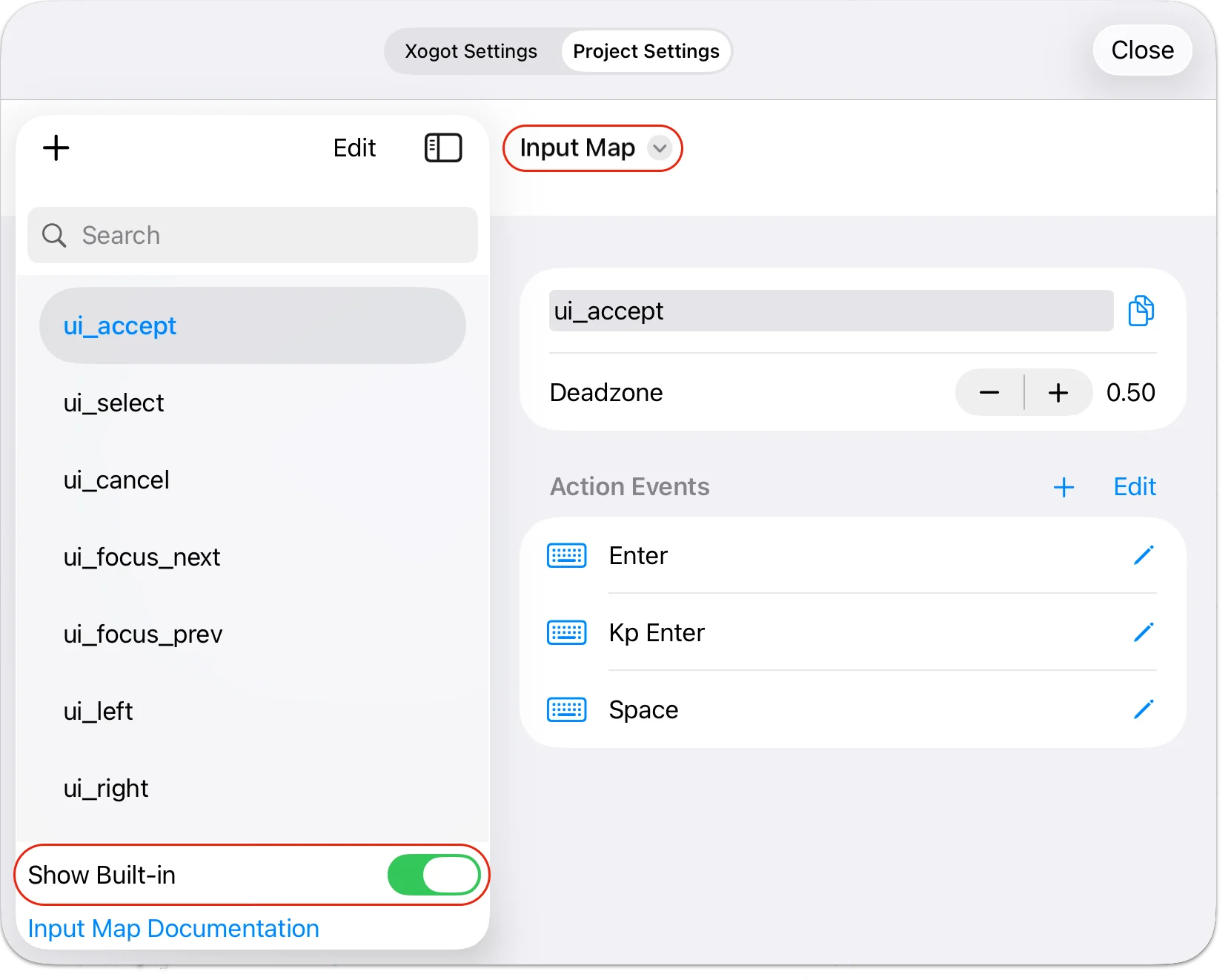Click the keyboard icon beside Enter

point(566,555)
